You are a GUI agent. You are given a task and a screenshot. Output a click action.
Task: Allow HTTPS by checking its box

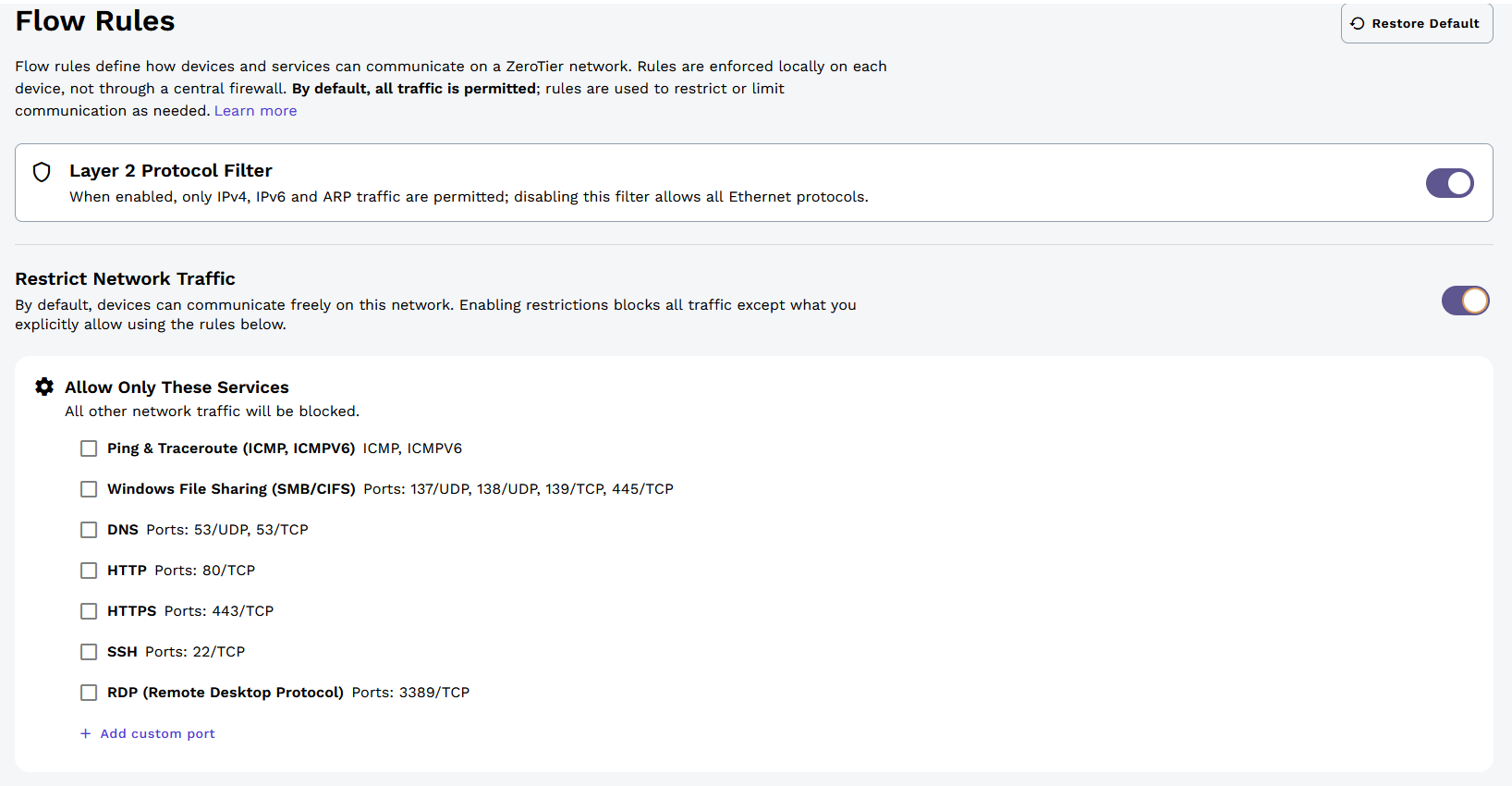89,611
